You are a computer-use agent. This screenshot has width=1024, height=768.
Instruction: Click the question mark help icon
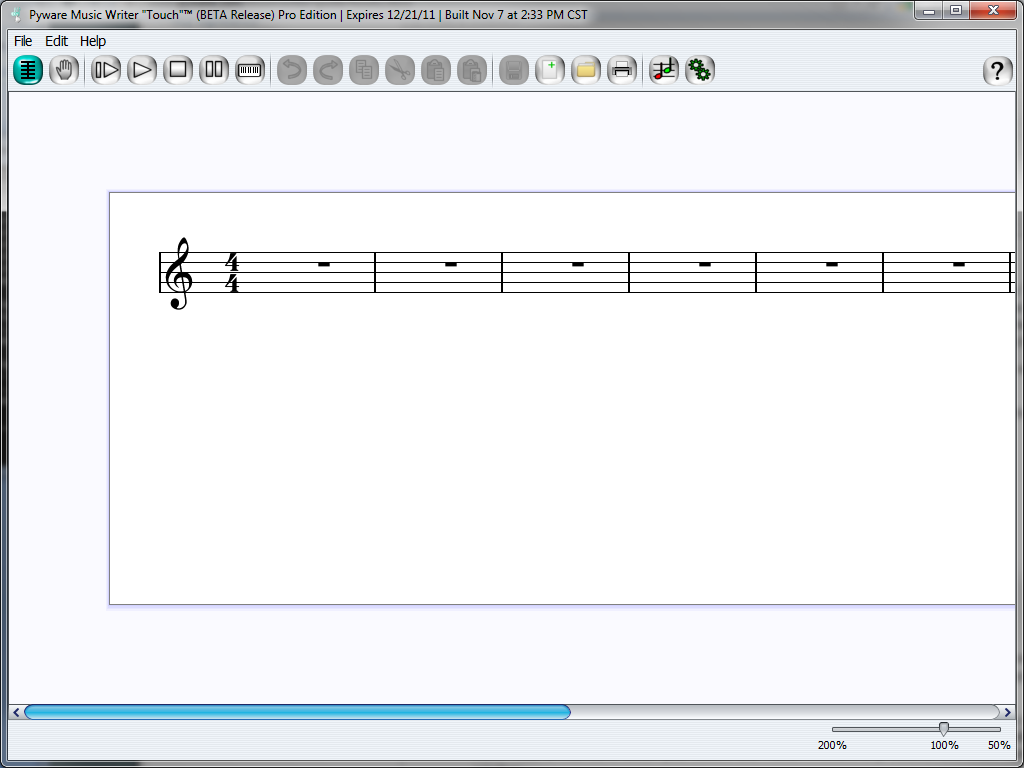[x=997, y=71]
